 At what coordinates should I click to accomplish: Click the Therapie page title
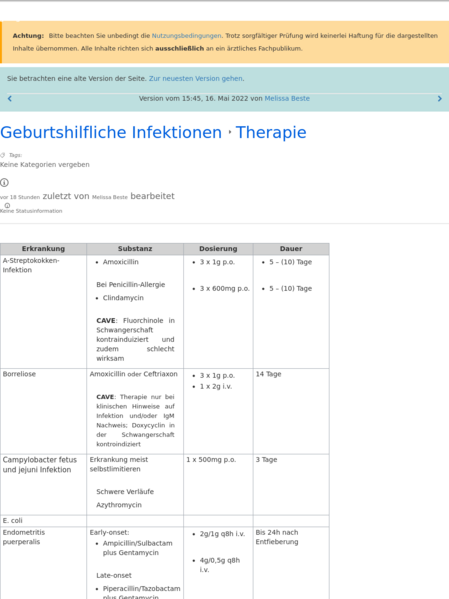271,133
